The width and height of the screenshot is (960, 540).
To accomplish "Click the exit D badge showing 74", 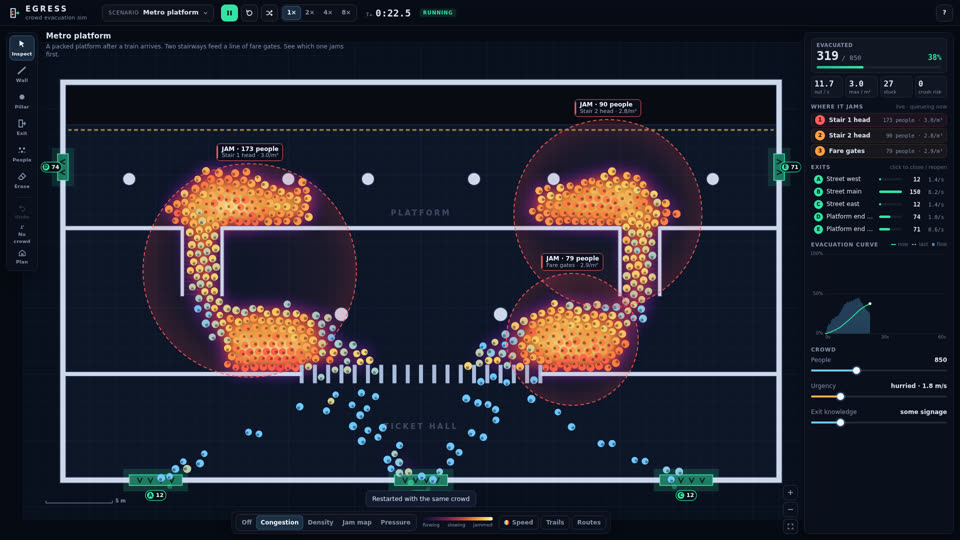I will 51,167.
